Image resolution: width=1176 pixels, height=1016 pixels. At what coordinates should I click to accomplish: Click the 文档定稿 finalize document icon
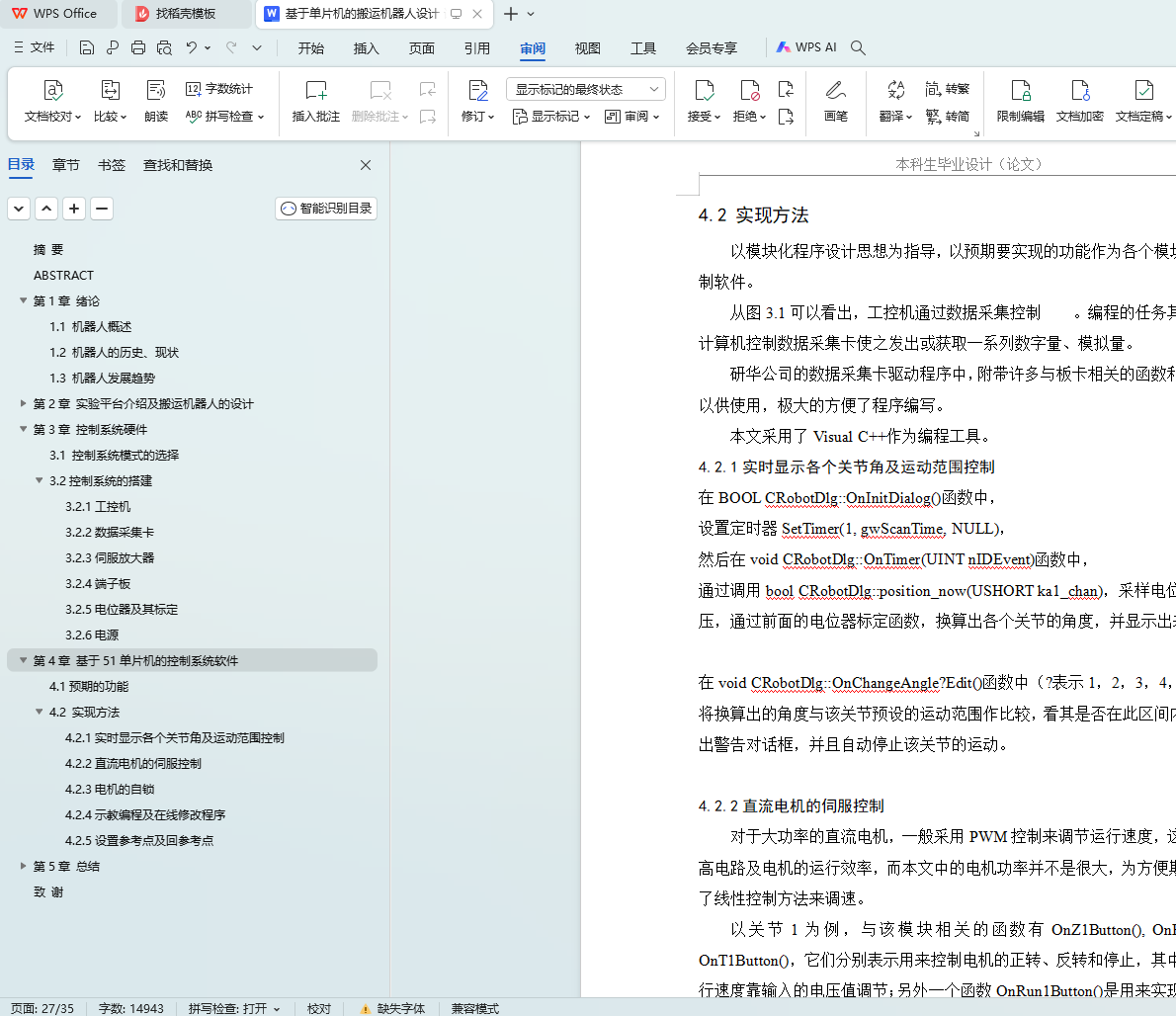point(1143,101)
